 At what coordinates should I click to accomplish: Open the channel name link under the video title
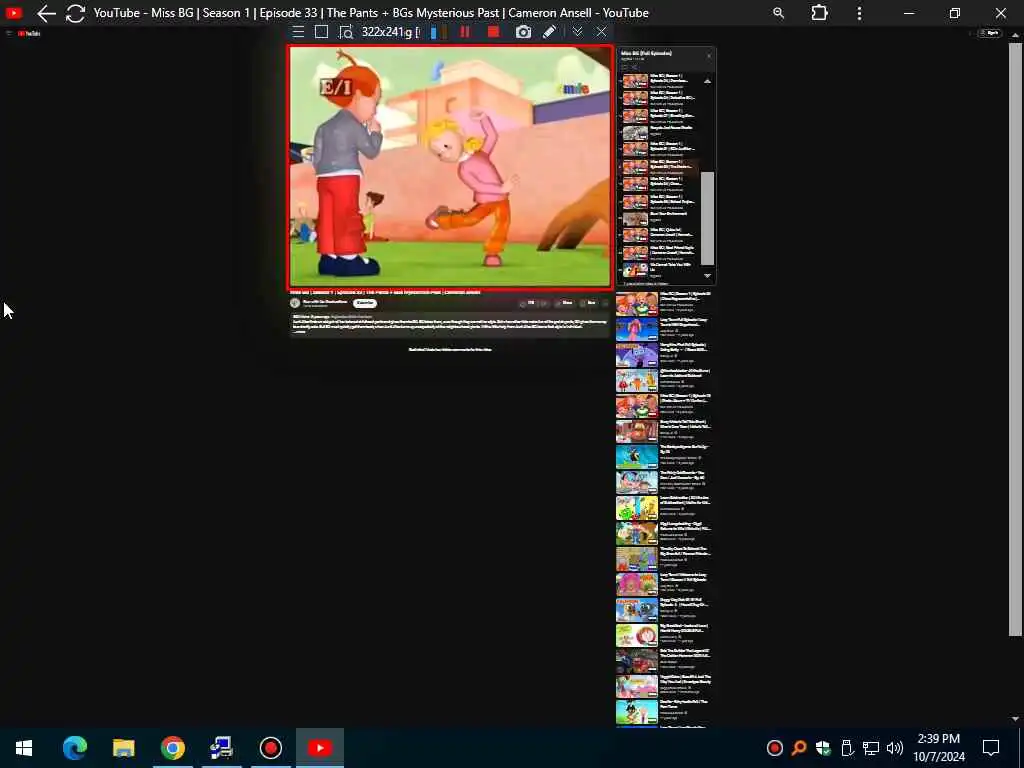click(325, 301)
